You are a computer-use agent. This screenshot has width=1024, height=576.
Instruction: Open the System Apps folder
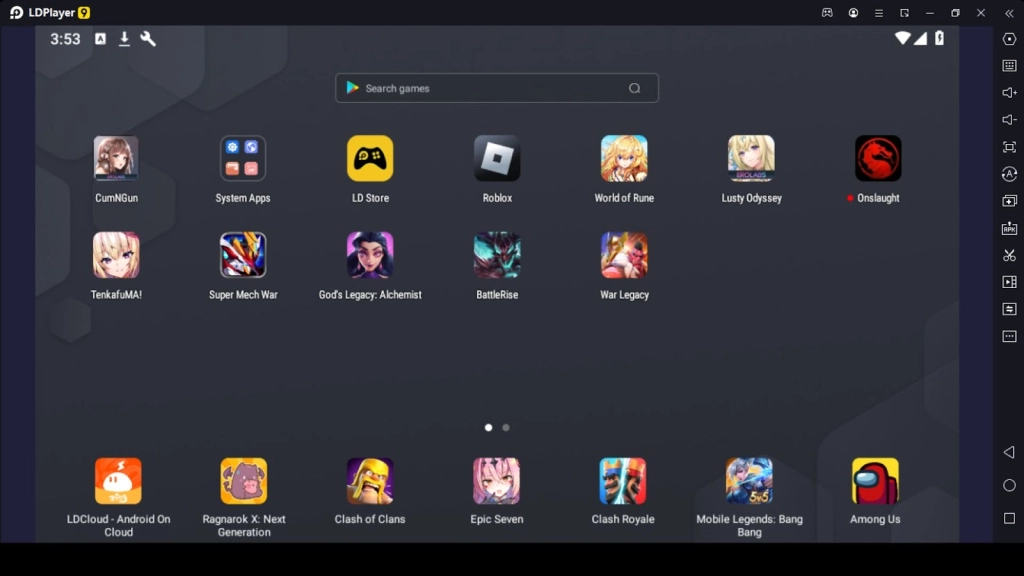[x=243, y=158]
